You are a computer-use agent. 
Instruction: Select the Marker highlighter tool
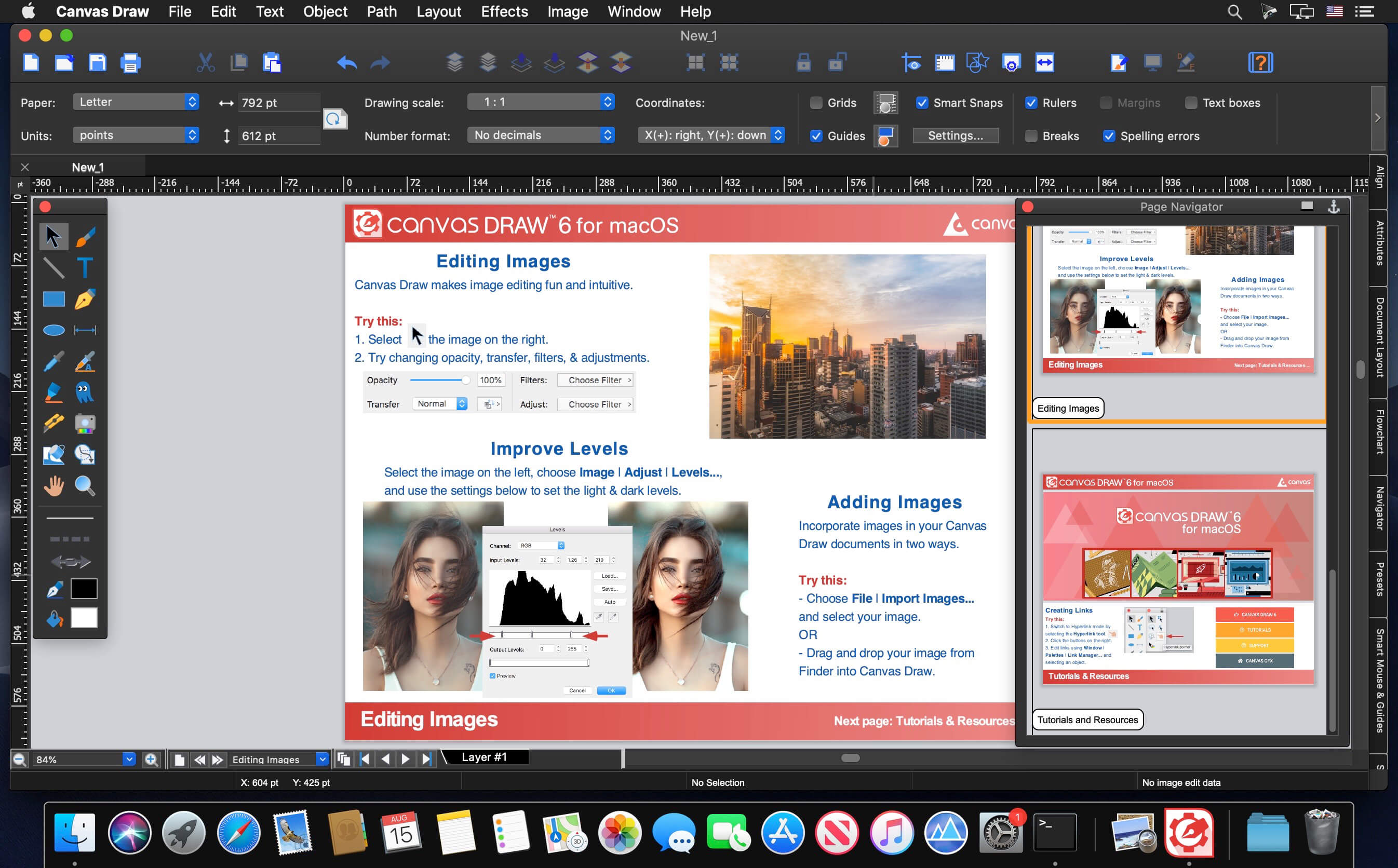click(x=53, y=392)
